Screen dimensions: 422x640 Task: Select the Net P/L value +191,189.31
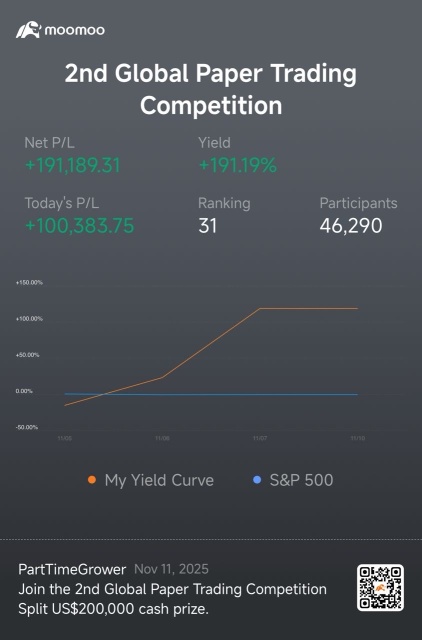[x=73, y=165]
